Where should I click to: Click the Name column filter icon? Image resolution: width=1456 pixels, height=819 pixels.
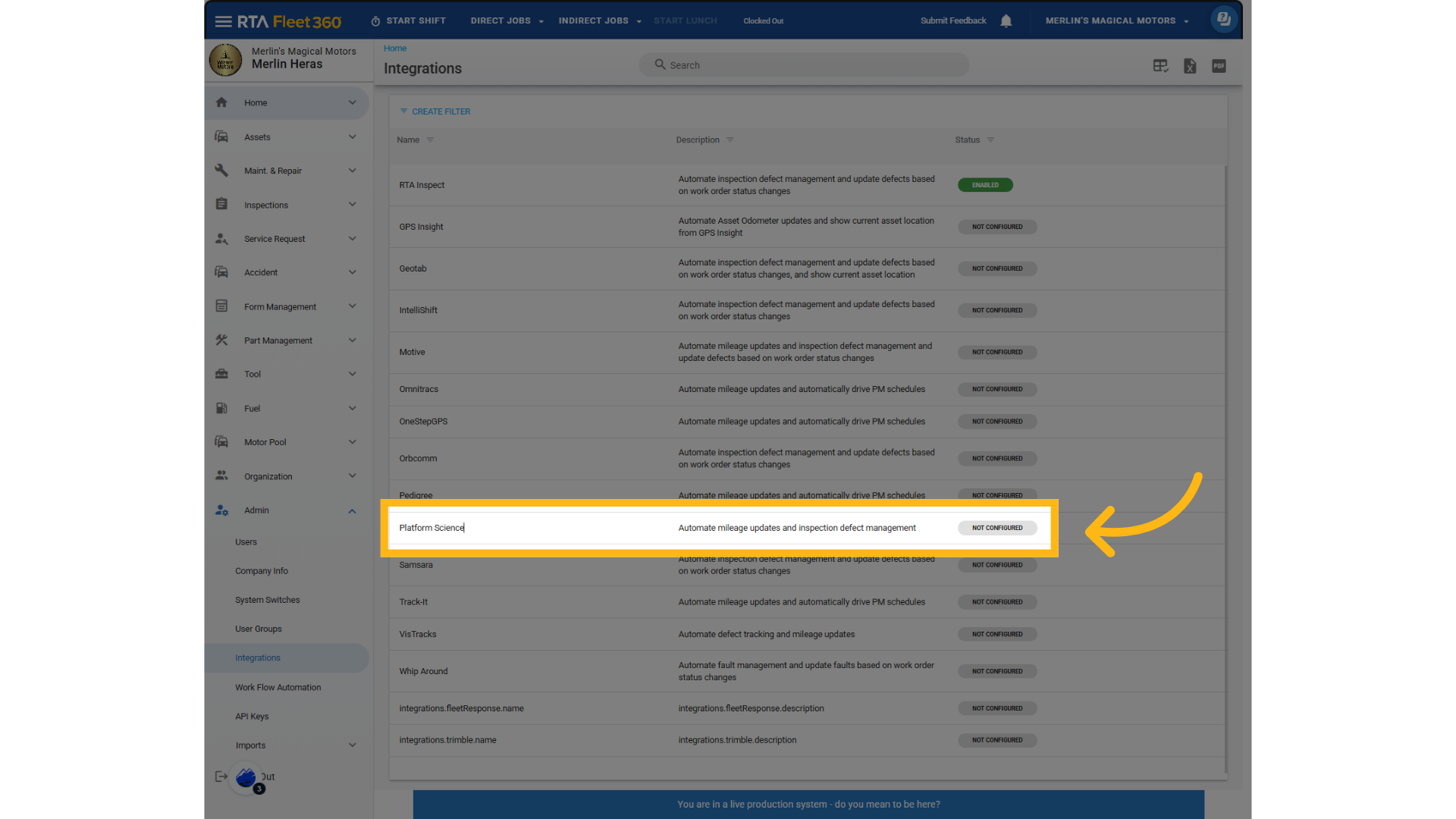430,140
